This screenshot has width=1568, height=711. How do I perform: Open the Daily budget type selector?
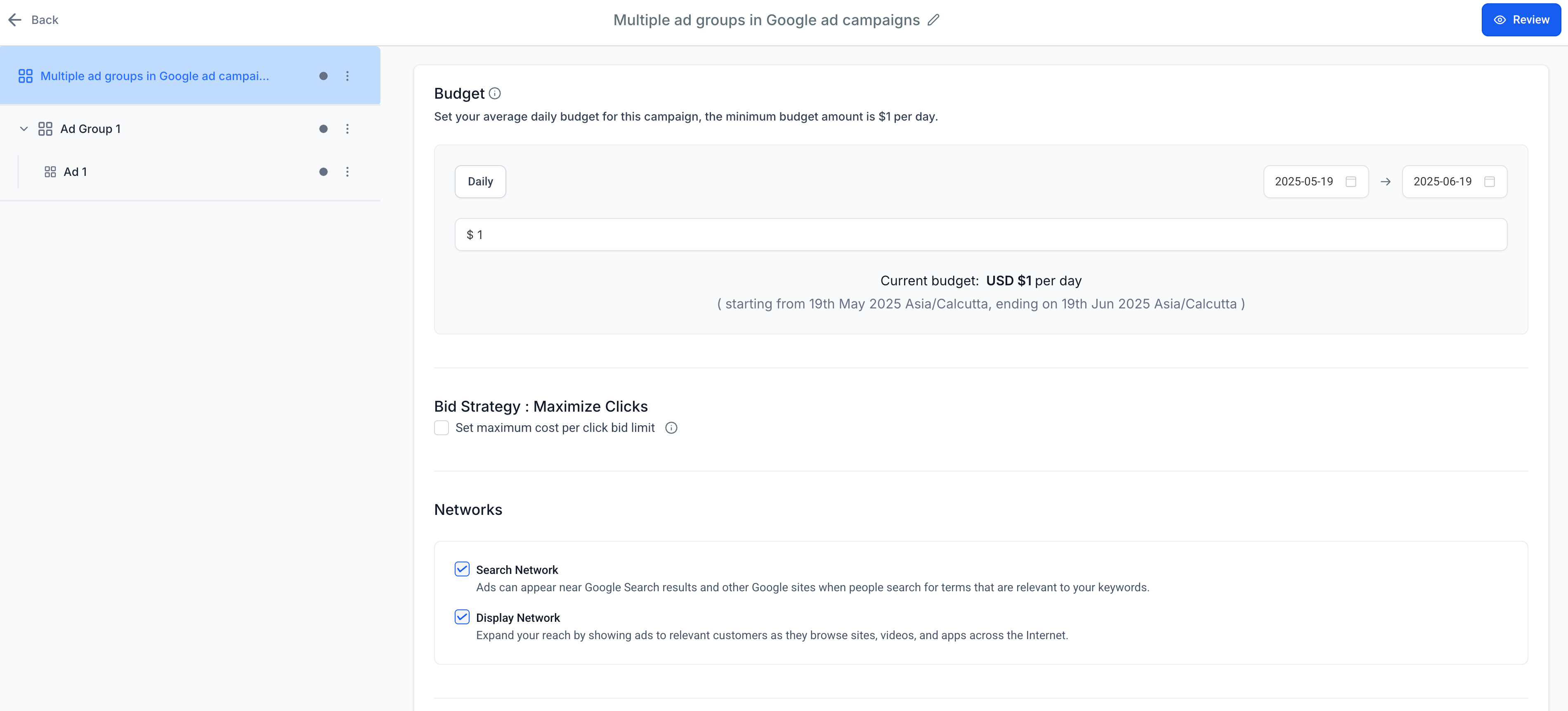click(x=480, y=182)
